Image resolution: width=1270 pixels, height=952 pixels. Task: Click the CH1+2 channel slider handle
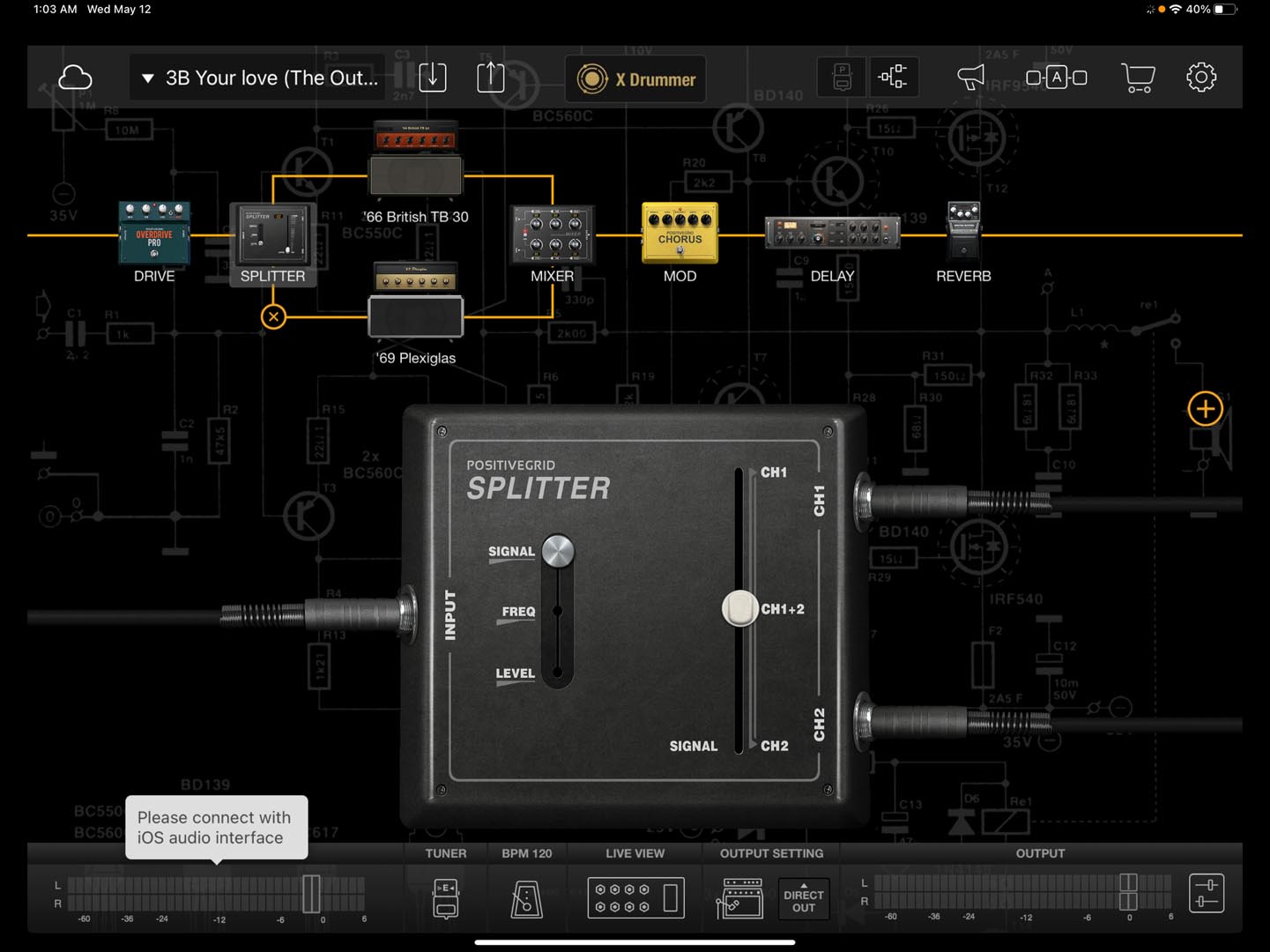(x=739, y=608)
